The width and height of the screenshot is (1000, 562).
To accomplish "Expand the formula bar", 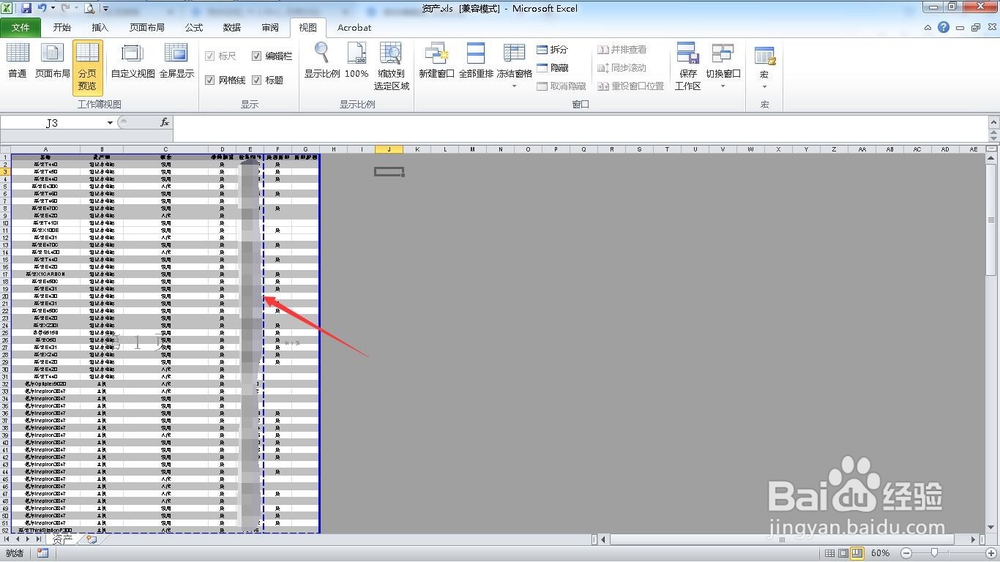I will click(994, 122).
